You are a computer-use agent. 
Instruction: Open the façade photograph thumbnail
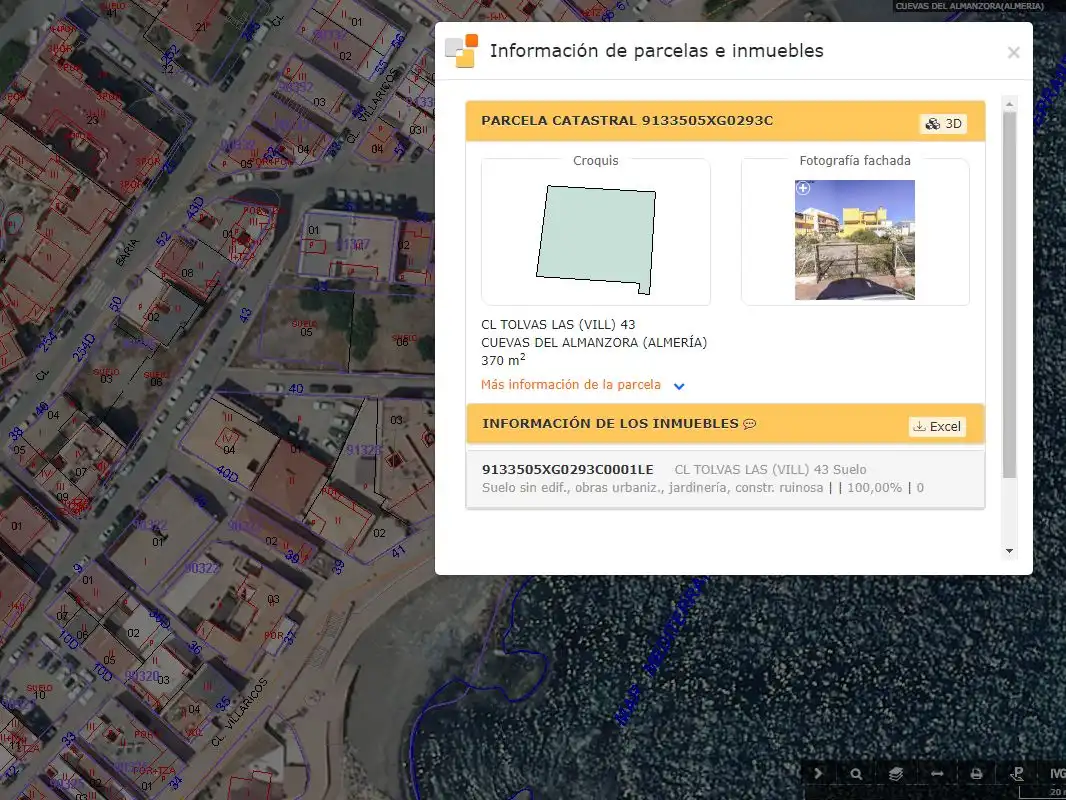pos(855,239)
